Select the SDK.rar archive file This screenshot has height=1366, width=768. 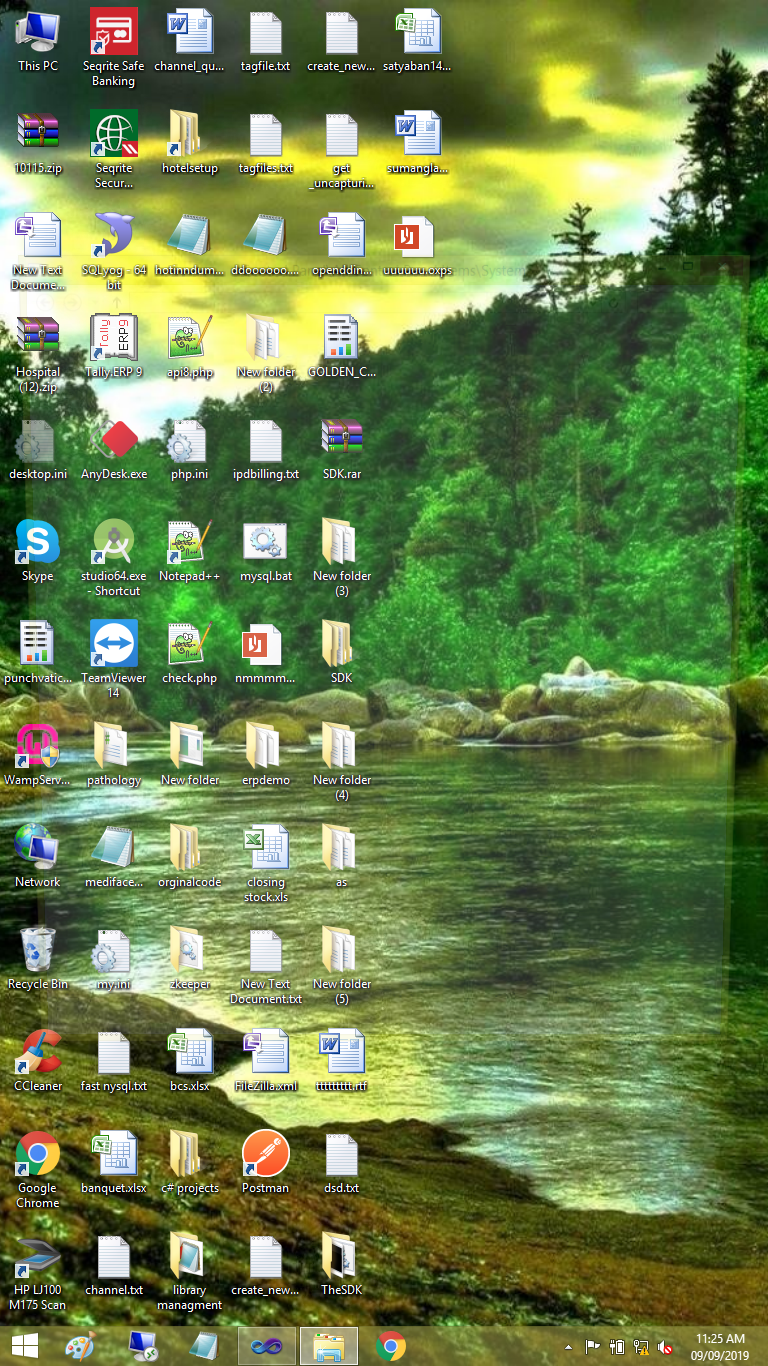tap(341, 441)
